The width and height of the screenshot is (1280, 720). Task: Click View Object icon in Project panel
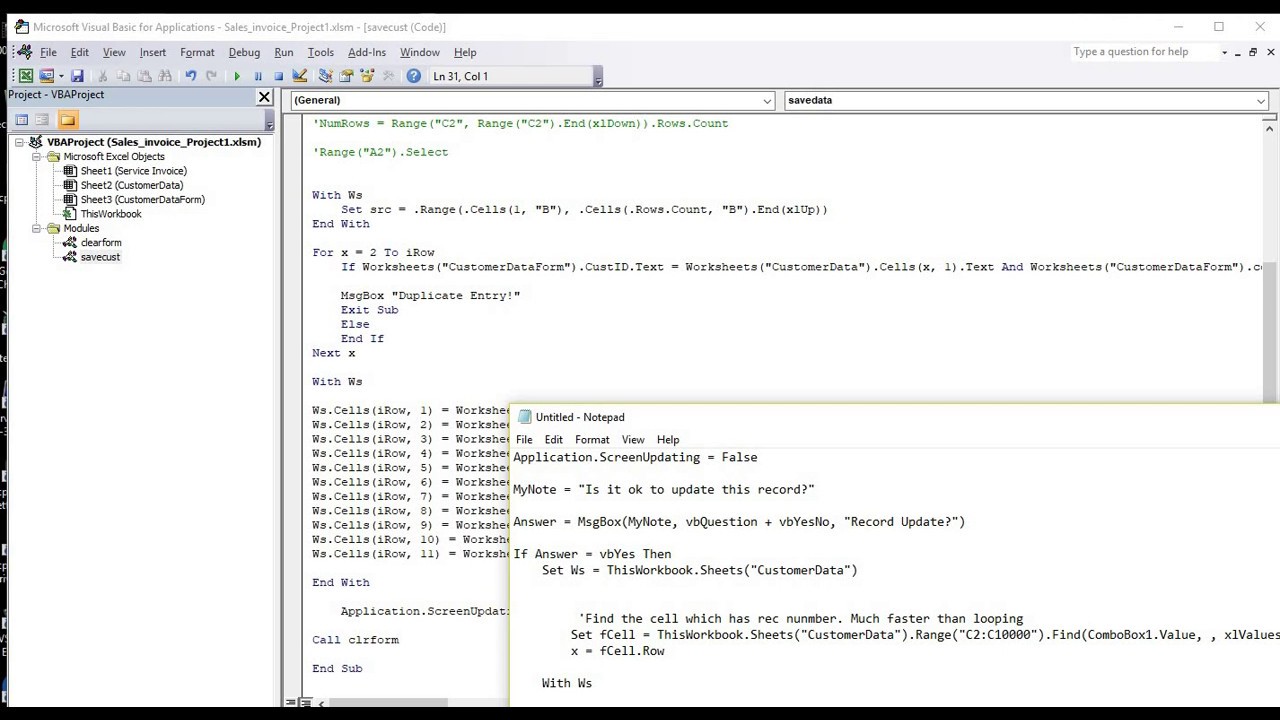(42, 120)
